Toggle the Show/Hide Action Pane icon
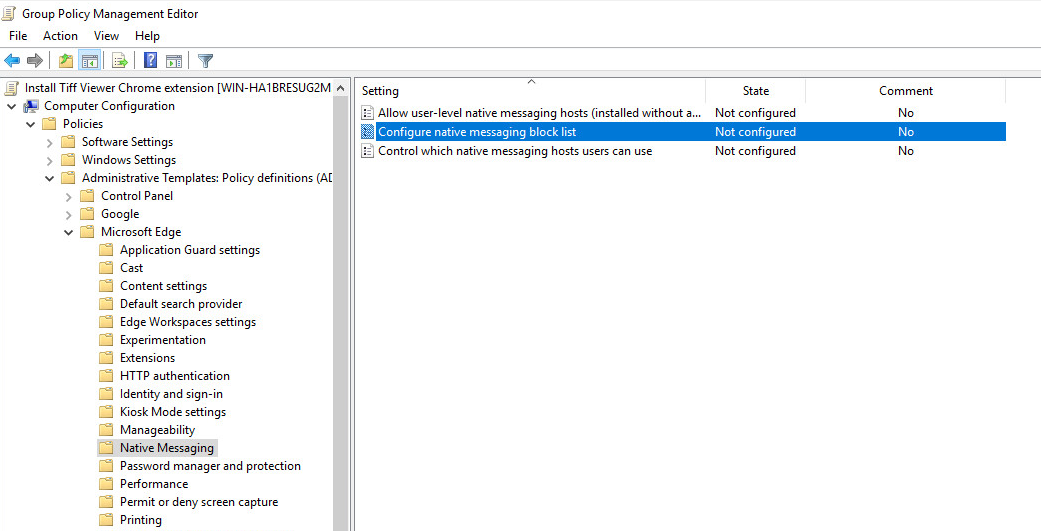Screen dimensions: 1041x531 (x=173, y=61)
